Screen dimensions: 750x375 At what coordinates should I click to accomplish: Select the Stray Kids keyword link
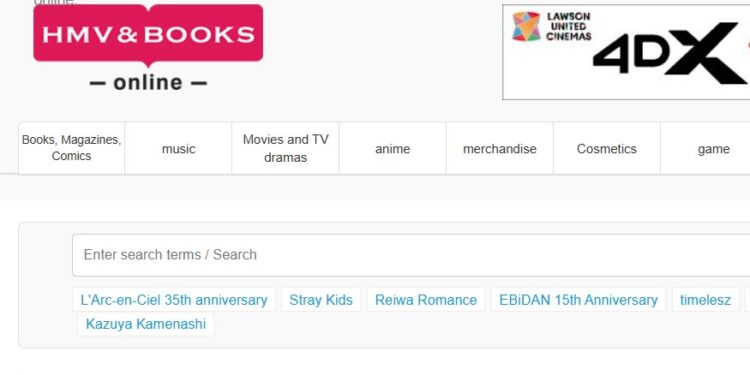[321, 300]
